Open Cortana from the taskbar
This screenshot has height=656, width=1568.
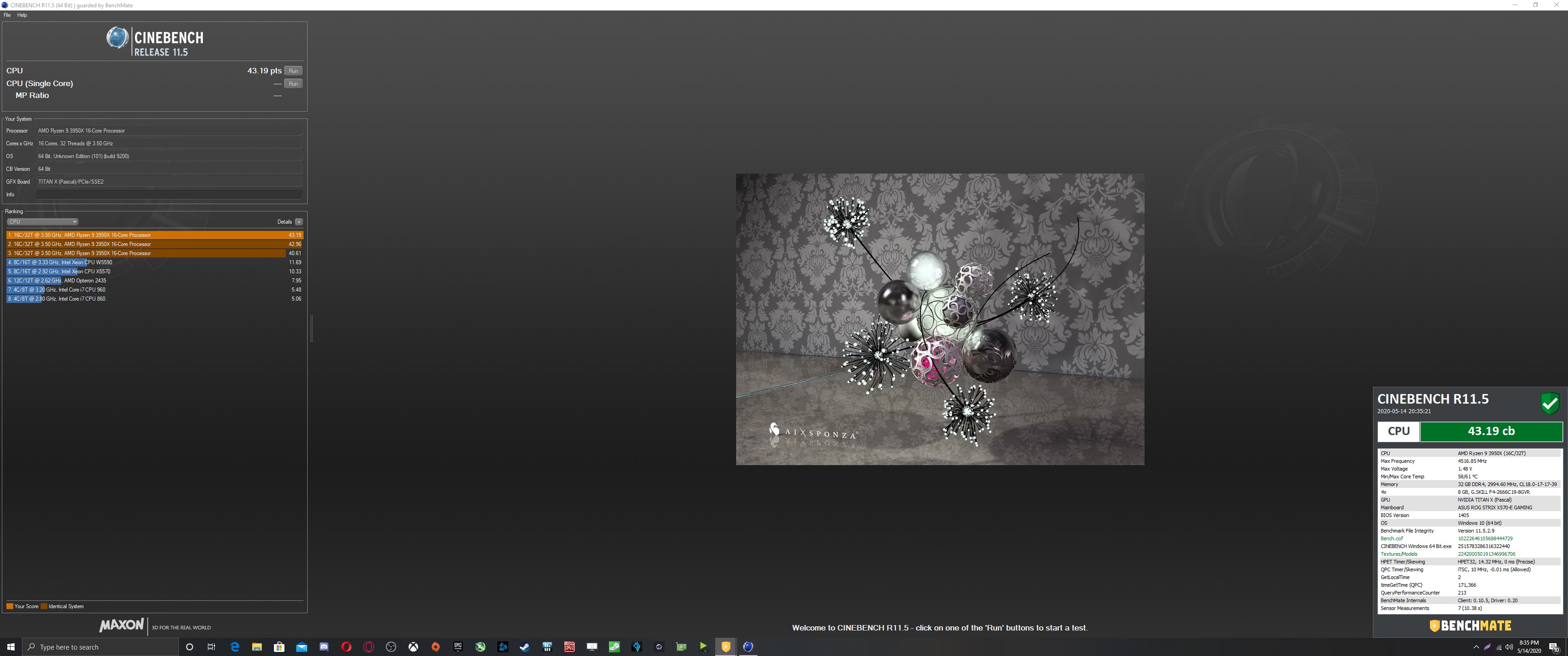(189, 647)
